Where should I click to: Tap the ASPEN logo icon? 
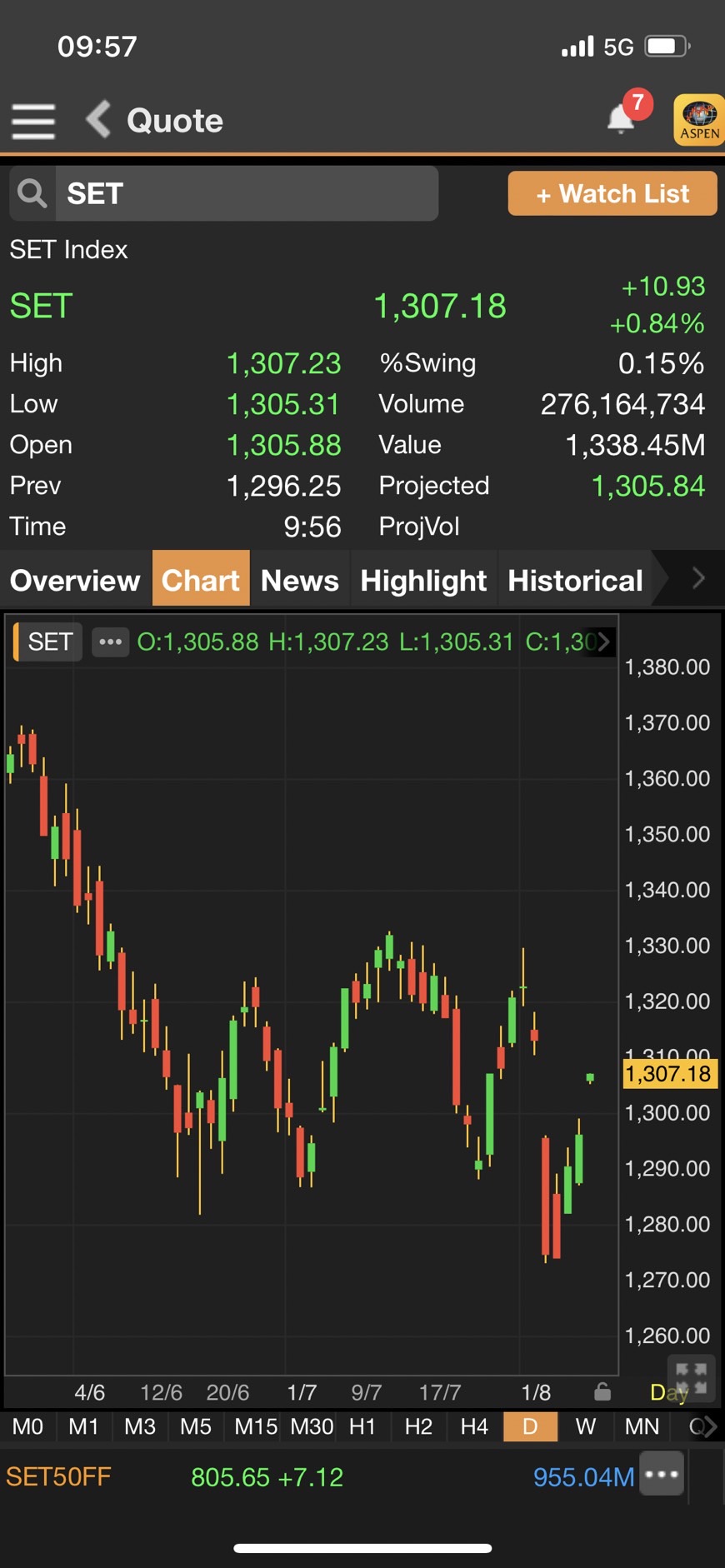[x=698, y=120]
